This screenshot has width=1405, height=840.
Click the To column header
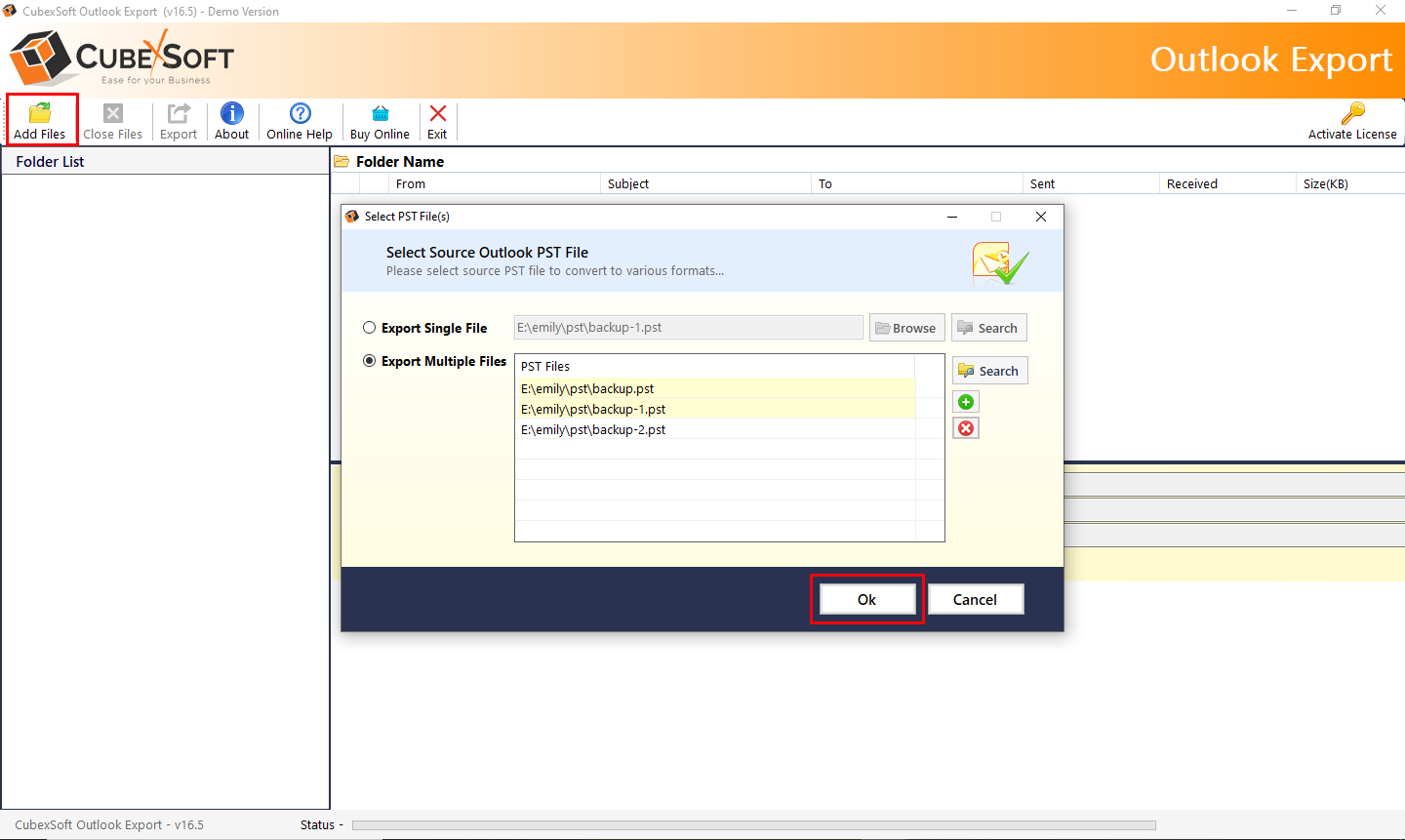pyautogui.click(x=916, y=183)
